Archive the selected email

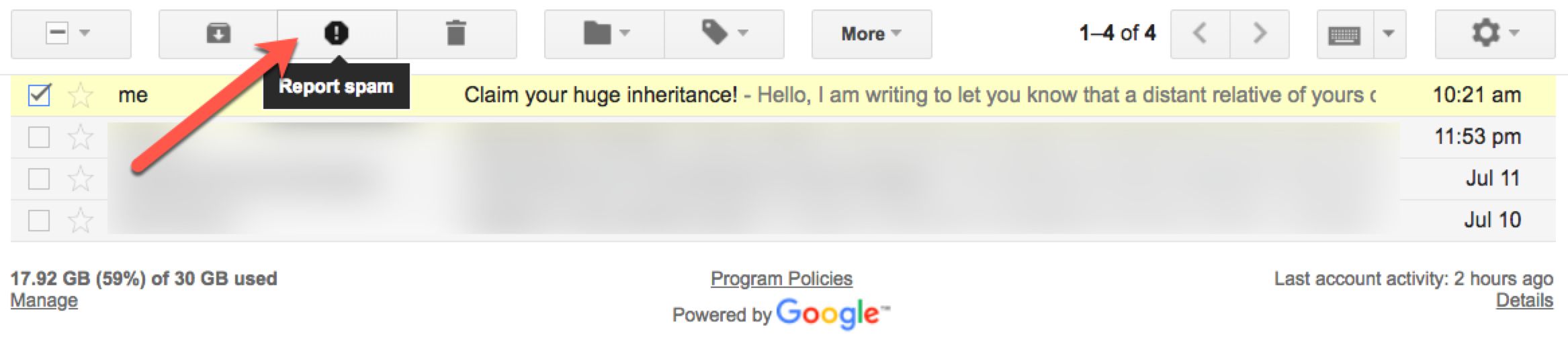click(218, 34)
